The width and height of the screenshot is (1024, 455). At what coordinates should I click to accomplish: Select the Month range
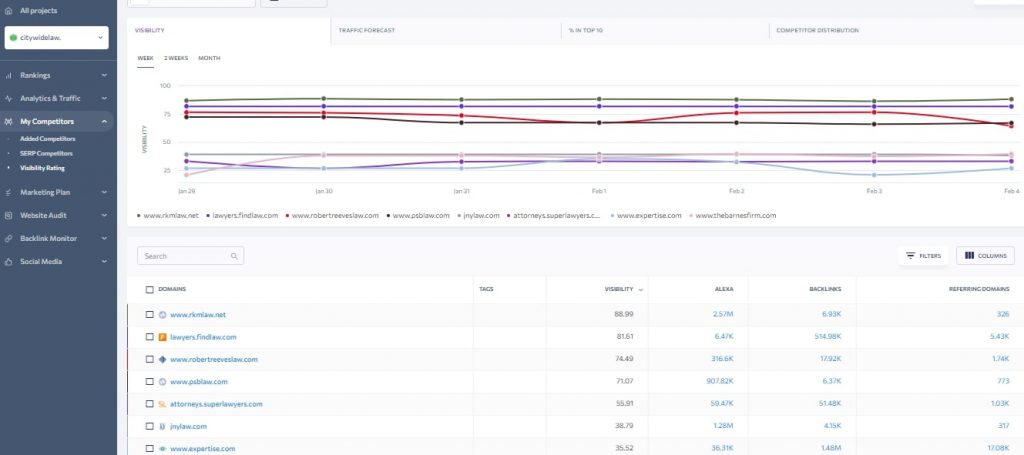(209, 58)
